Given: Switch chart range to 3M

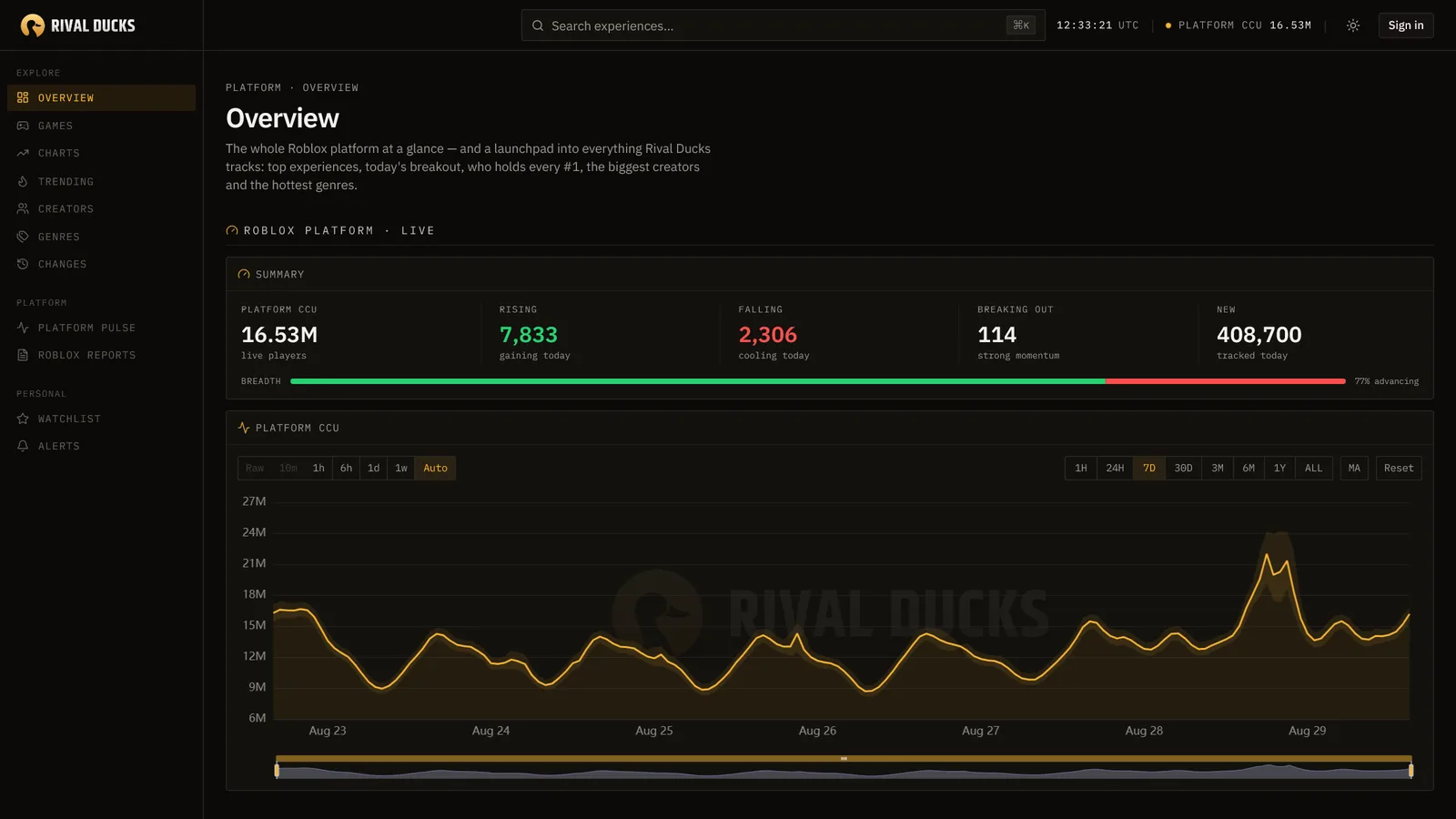Looking at the screenshot, I should (x=1218, y=468).
